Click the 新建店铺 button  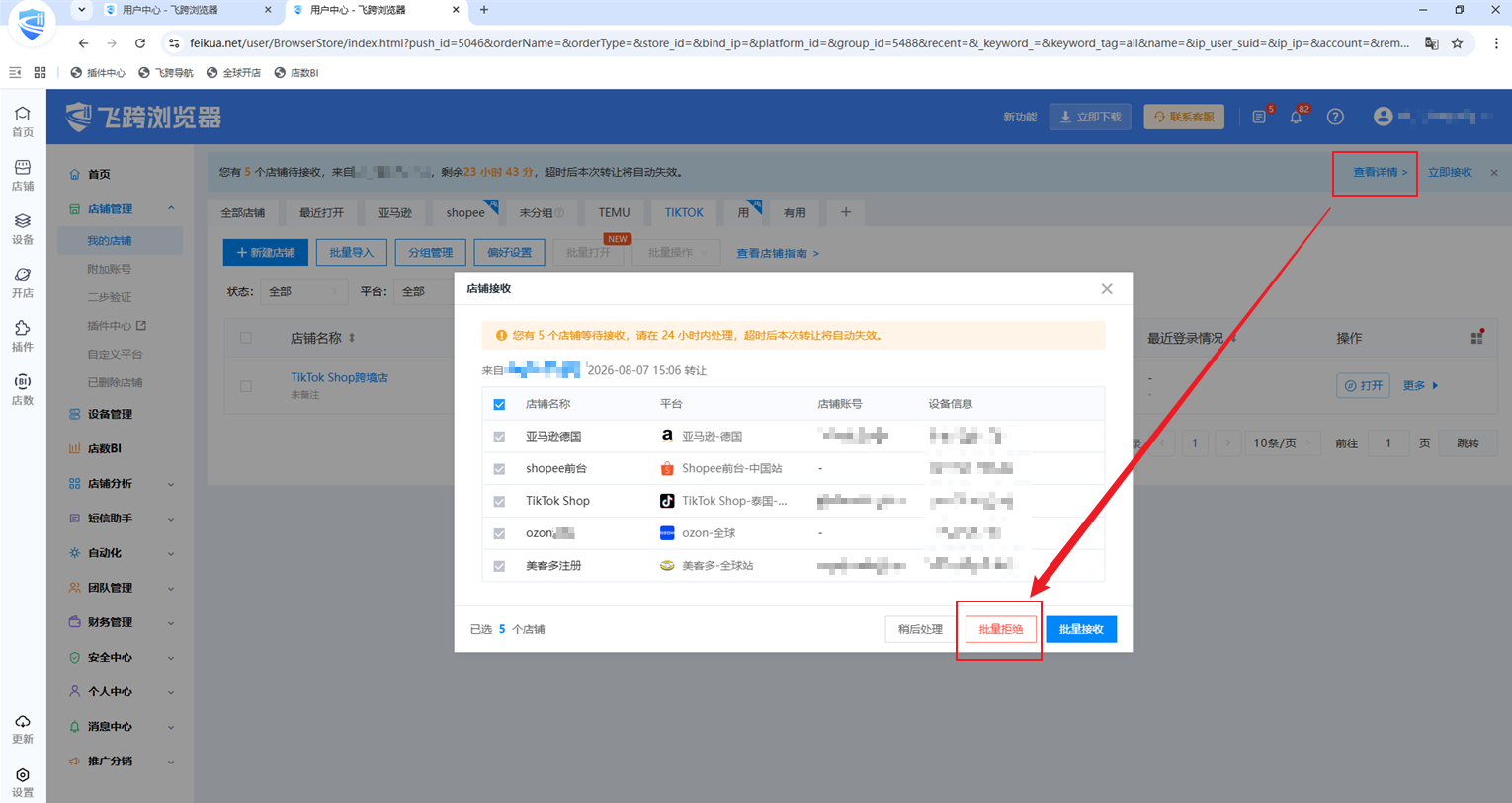click(266, 253)
